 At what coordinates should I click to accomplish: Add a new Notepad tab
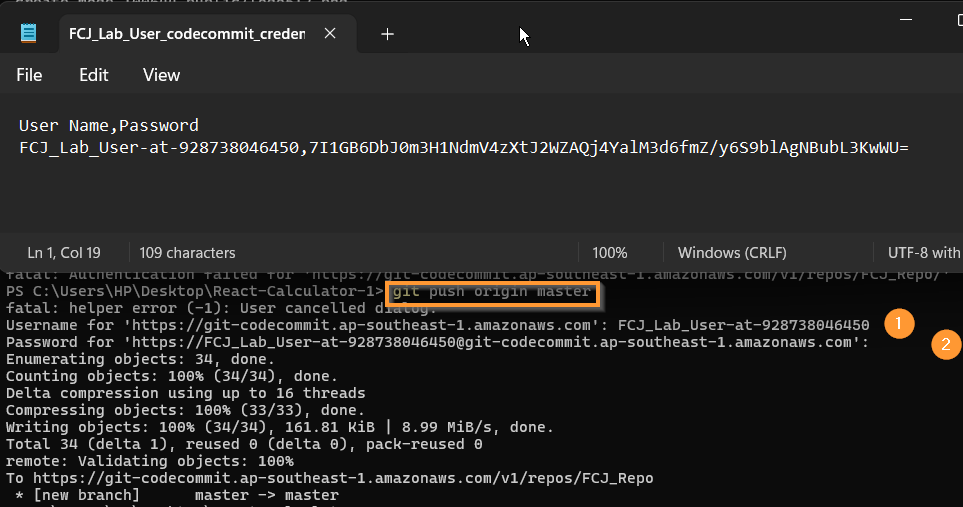coord(387,34)
